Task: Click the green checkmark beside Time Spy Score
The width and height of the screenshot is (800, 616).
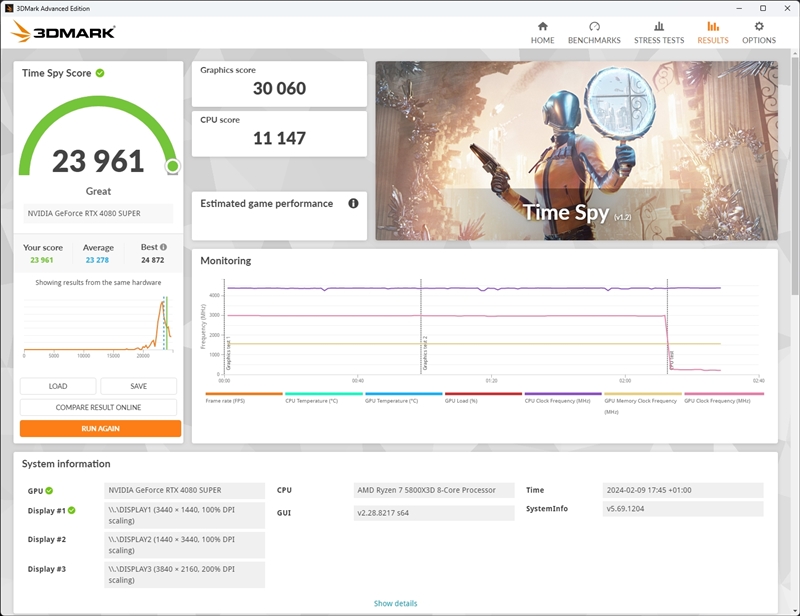Action: 101,73
